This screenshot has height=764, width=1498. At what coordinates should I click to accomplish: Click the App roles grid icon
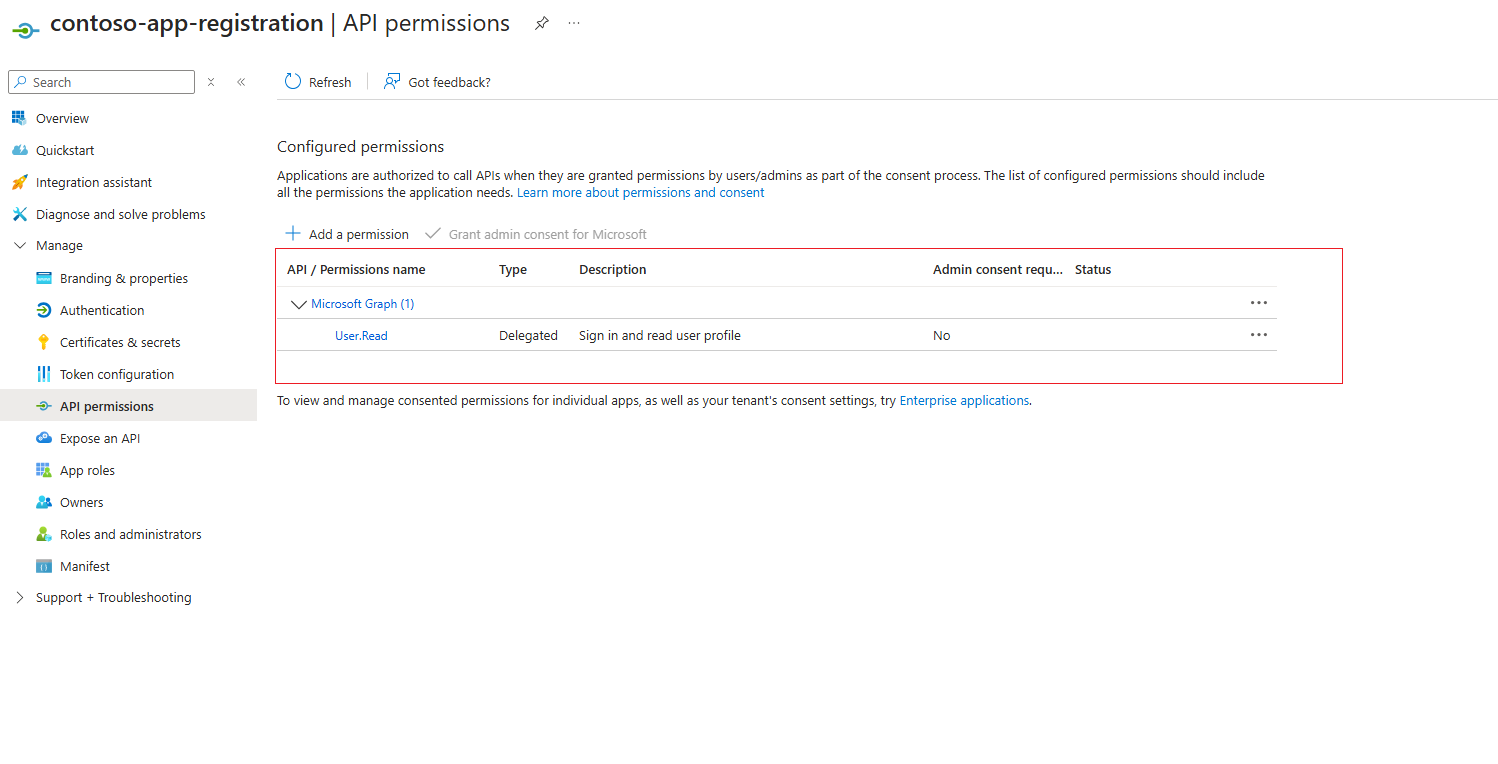[43, 470]
